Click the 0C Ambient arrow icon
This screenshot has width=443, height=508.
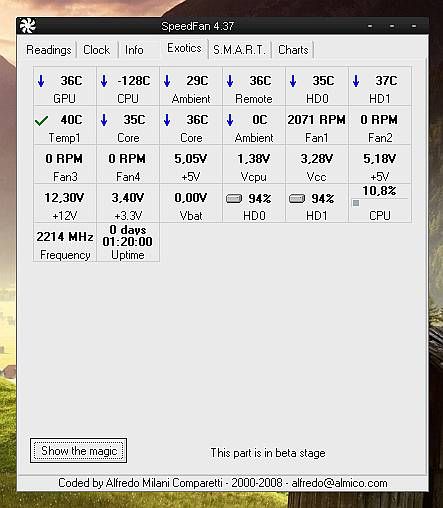coord(230,120)
